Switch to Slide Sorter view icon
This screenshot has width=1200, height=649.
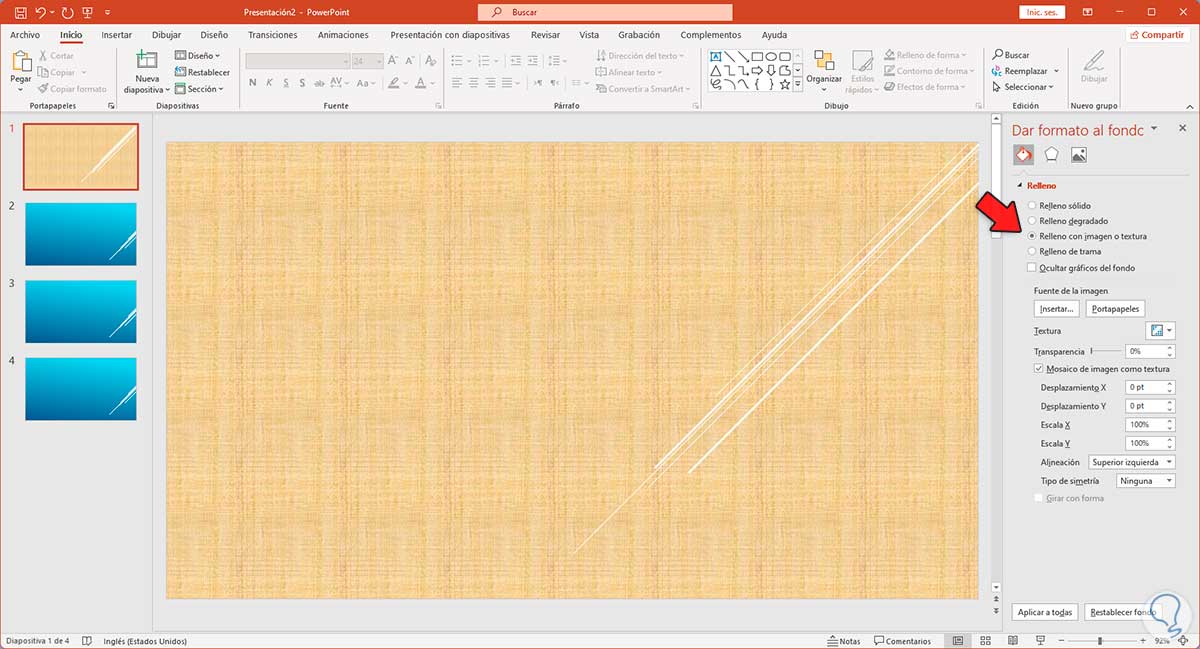(985, 641)
